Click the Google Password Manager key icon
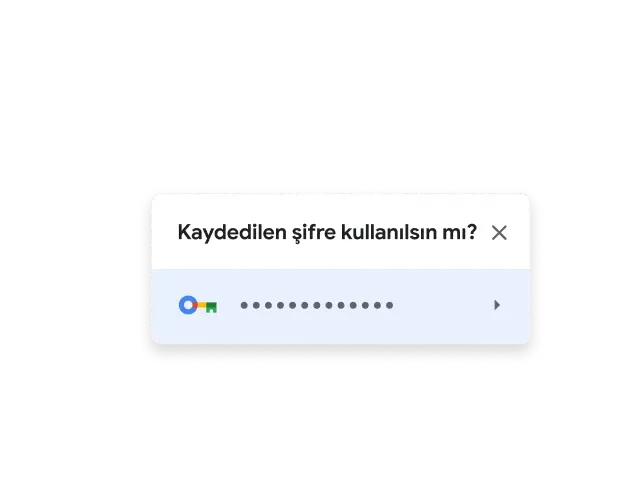The width and height of the screenshot is (640, 480). (x=198, y=305)
